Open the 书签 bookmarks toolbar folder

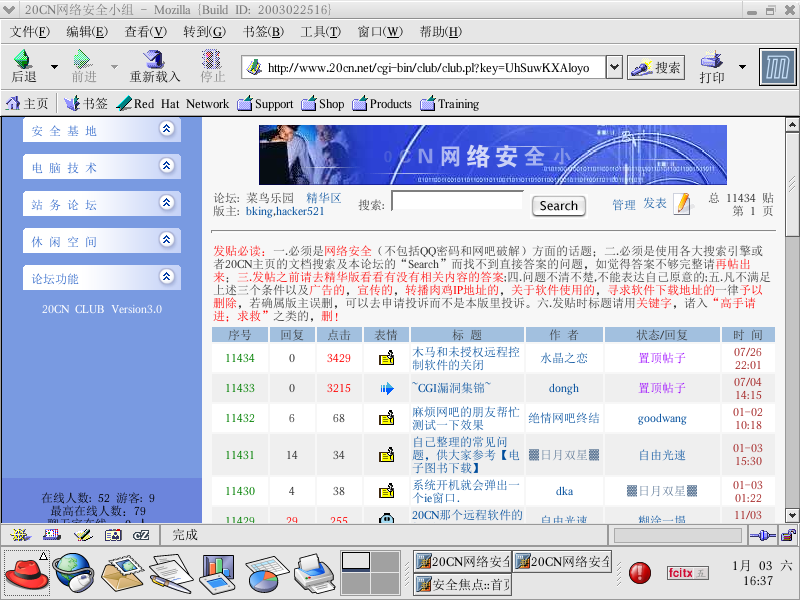pyautogui.click(x=86, y=104)
